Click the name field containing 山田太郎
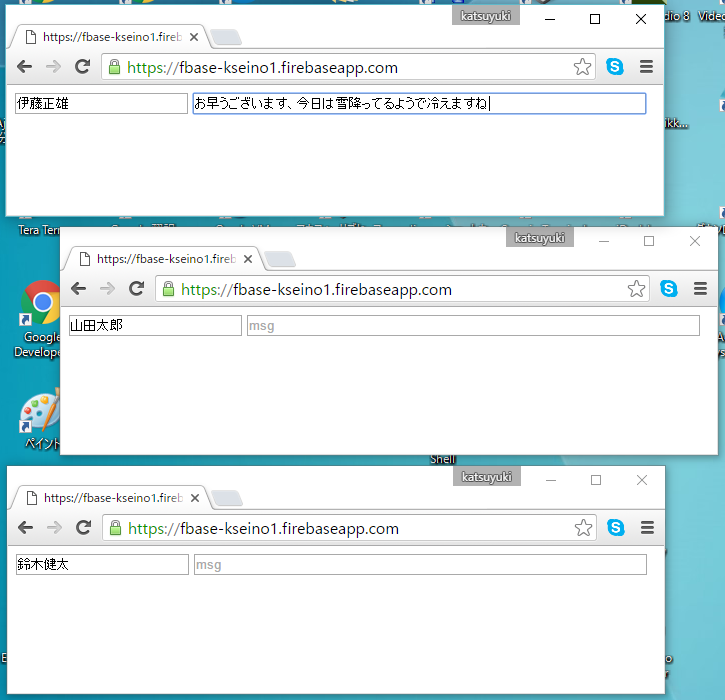Image resolution: width=725 pixels, height=700 pixels. 155,325
